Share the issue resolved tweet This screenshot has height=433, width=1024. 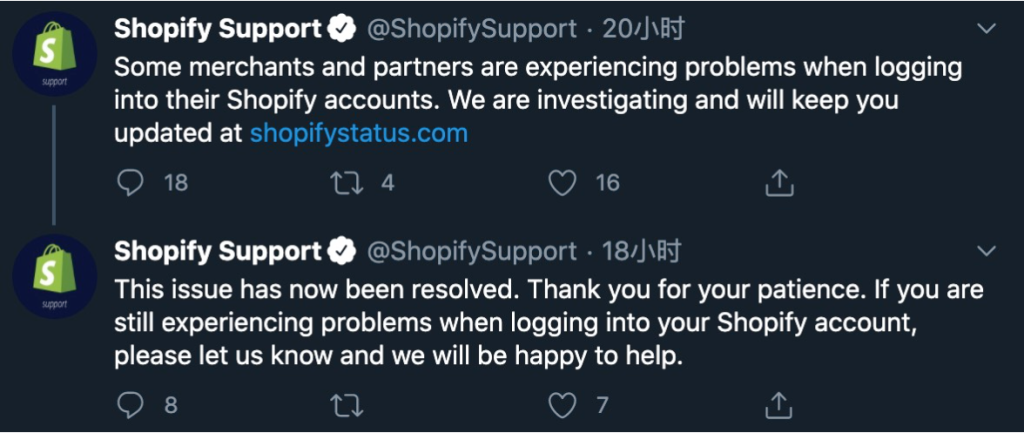pos(779,405)
